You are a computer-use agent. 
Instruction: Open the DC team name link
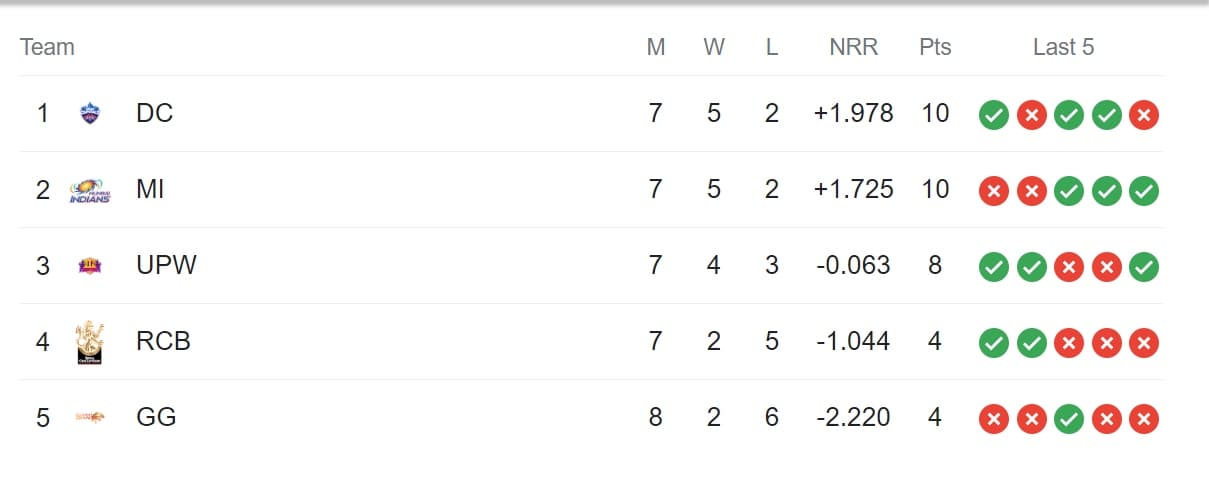coord(155,114)
